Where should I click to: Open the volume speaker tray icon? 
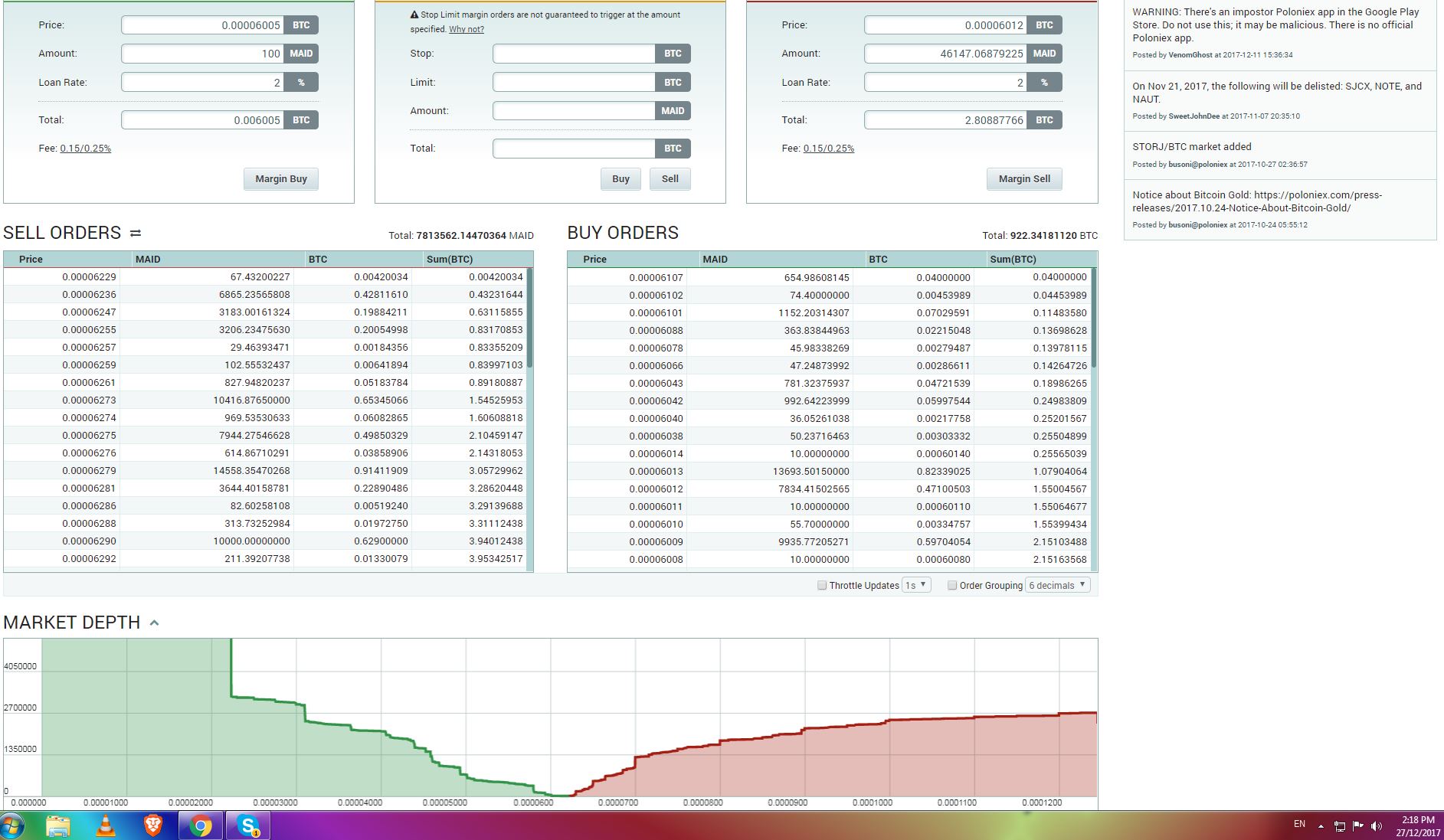click(x=1377, y=826)
